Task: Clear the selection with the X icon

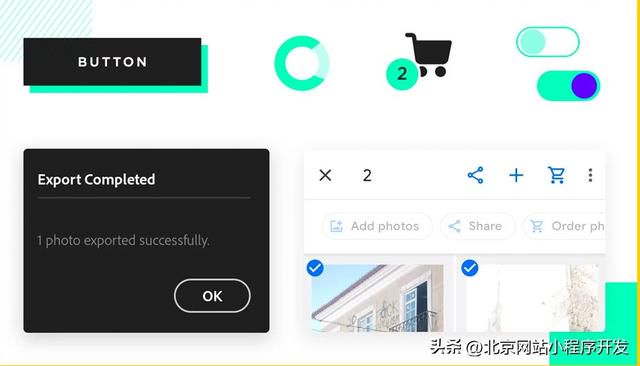Action: 325,175
